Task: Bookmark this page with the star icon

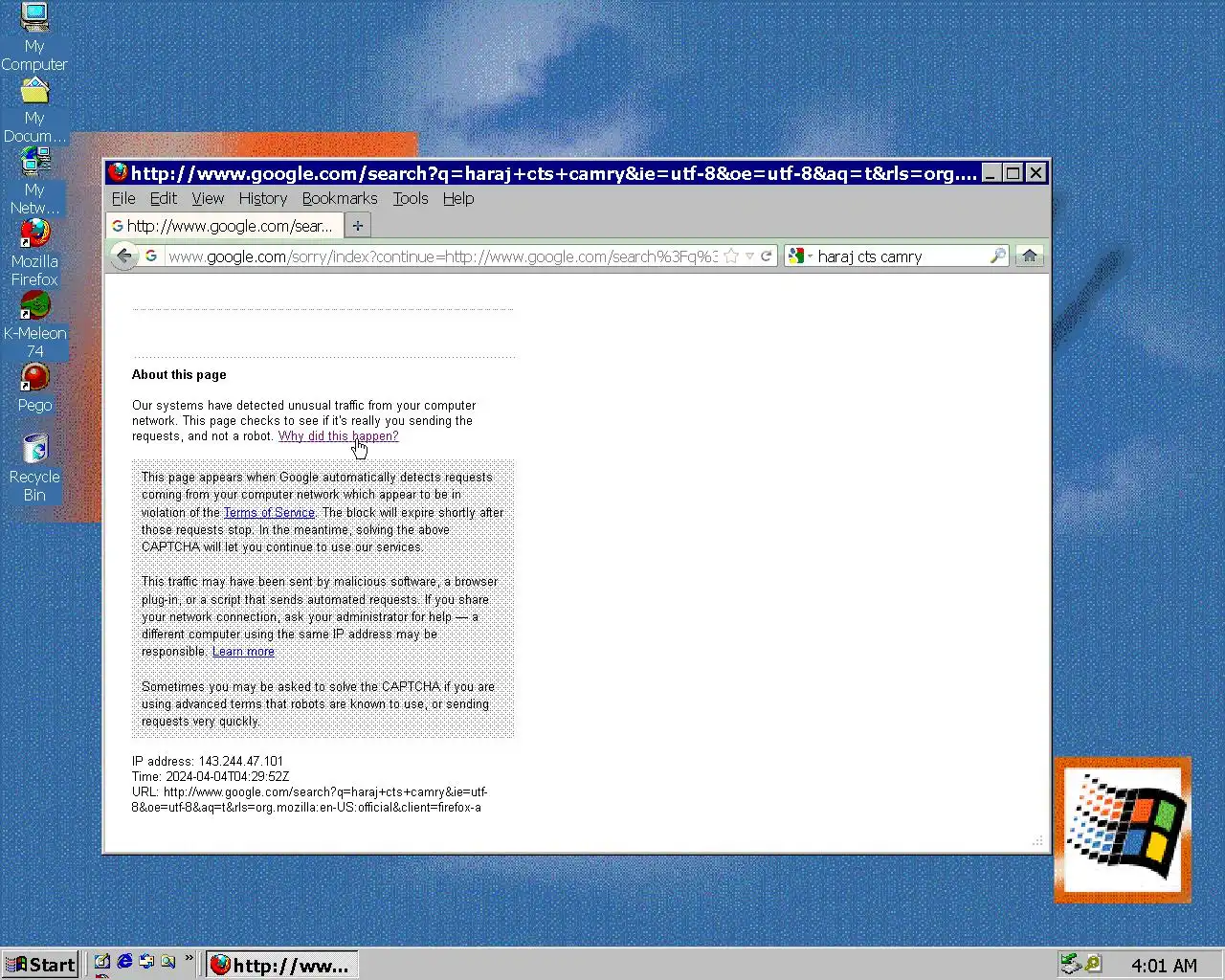Action: click(731, 256)
